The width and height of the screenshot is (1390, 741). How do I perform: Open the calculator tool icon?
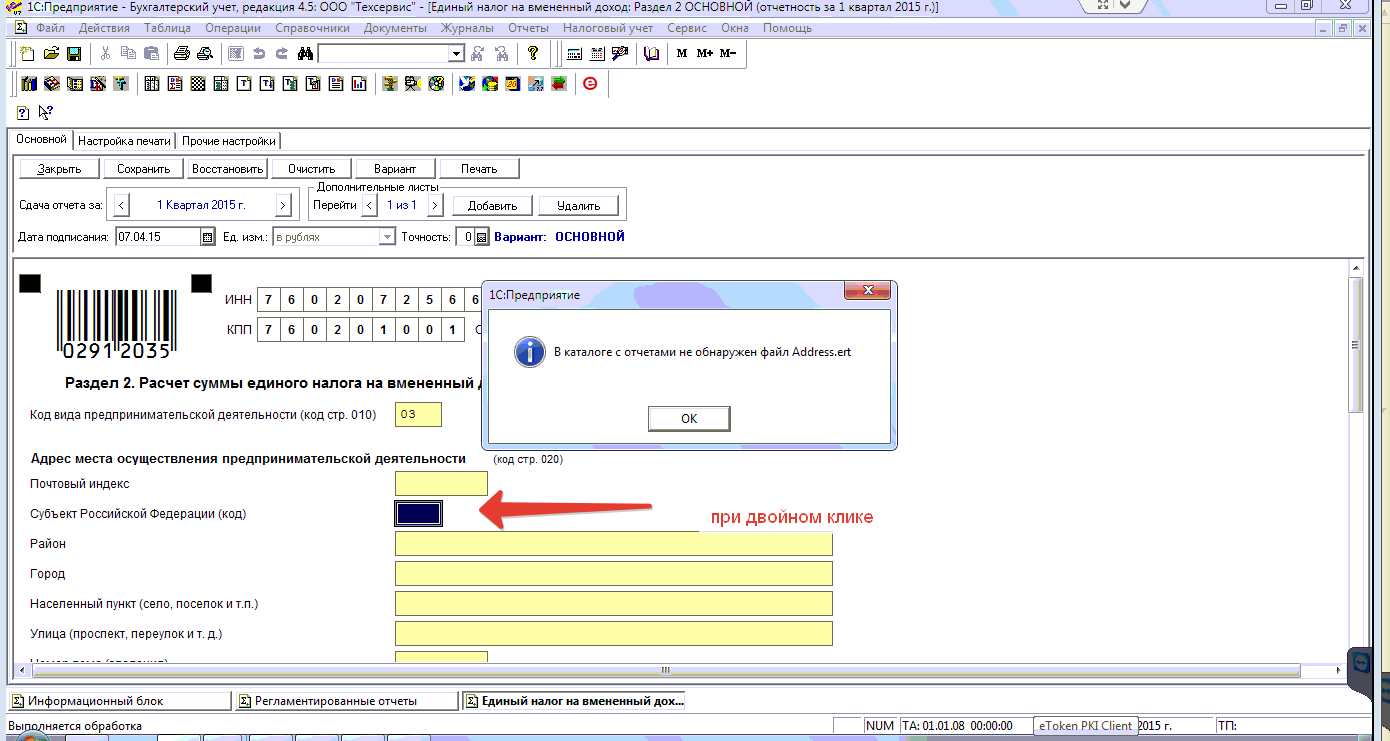click(x=574, y=53)
